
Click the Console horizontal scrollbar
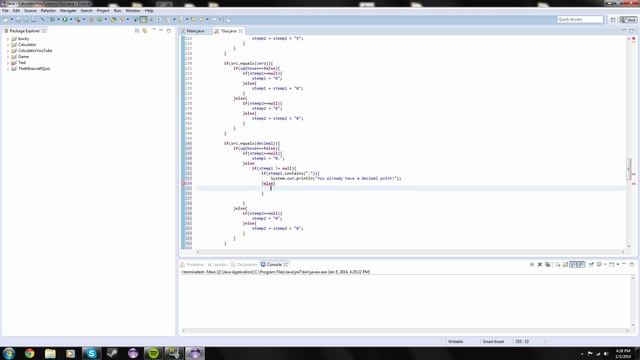[x=405, y=331]
